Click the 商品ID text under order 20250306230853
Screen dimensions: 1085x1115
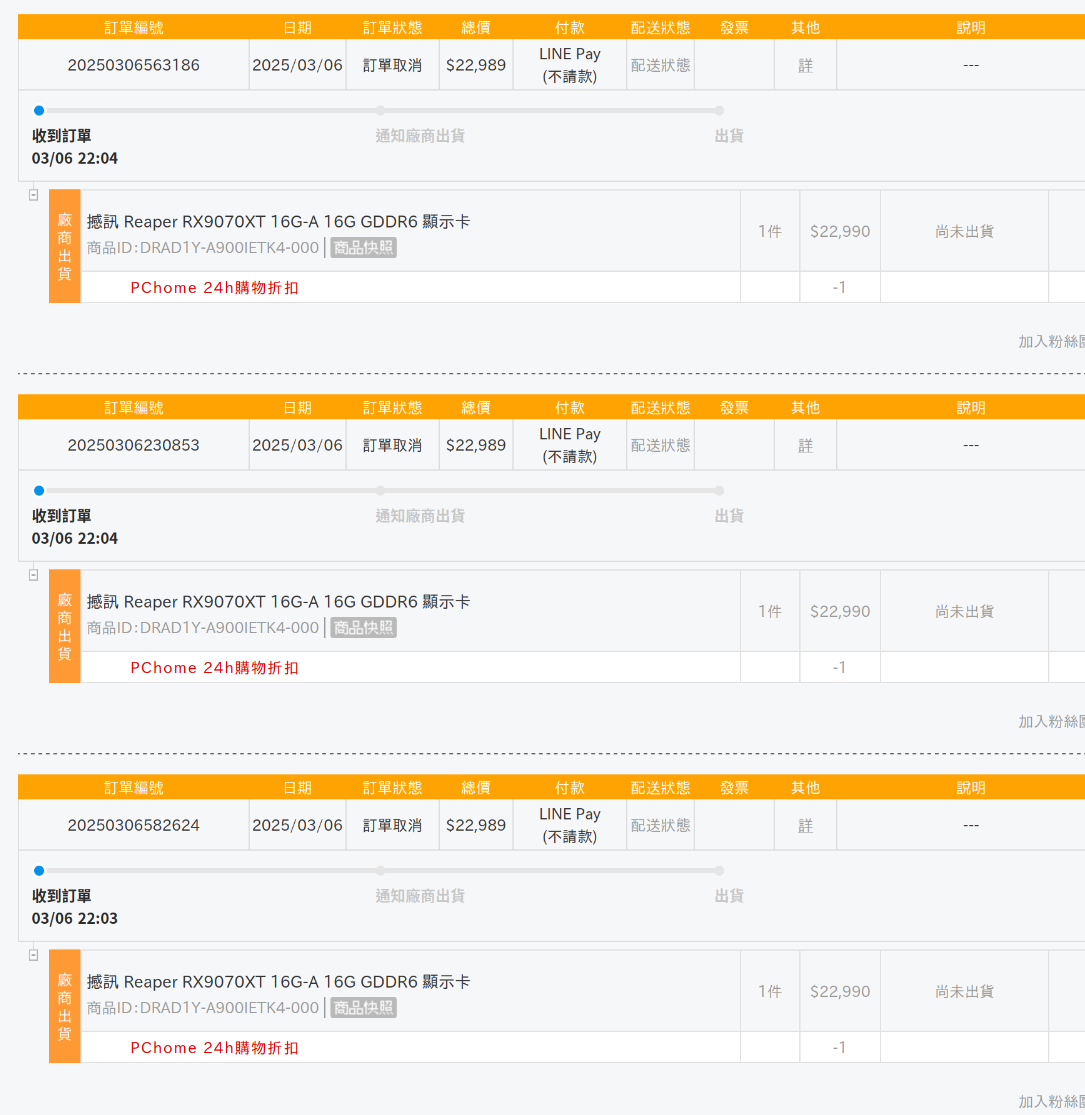[203, 629]
